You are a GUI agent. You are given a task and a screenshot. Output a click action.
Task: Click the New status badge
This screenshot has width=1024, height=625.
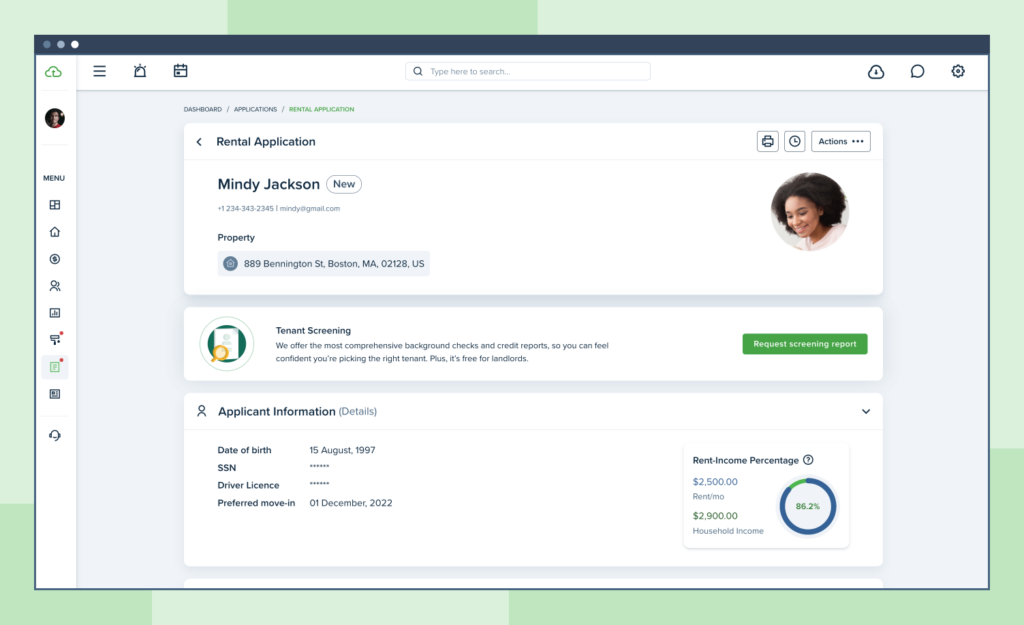[344, 184]
